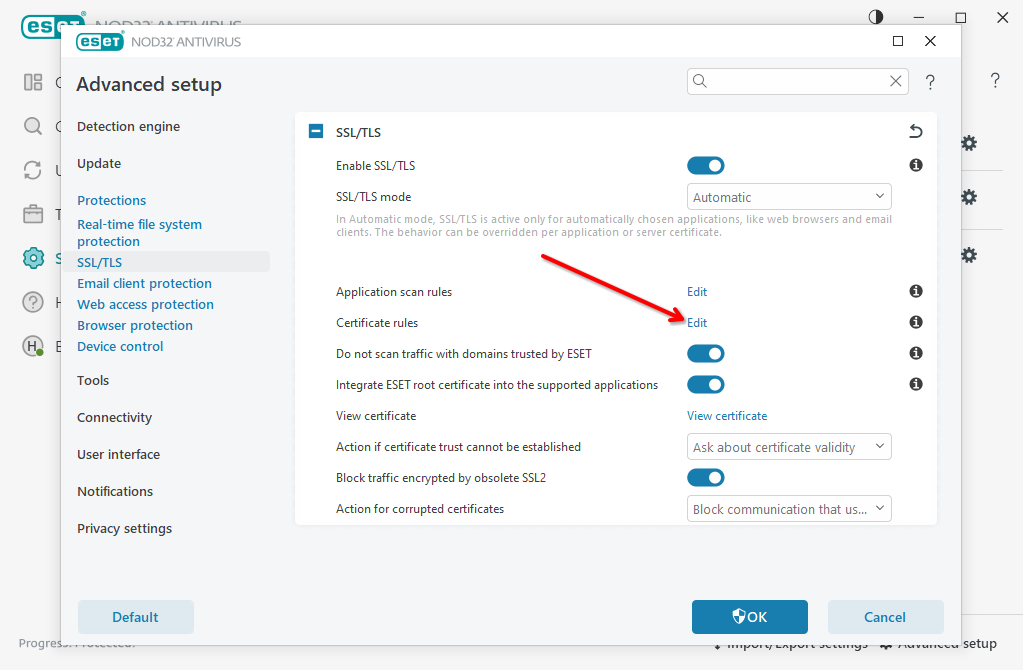The width and height of the screenshot is (1023, 670).
Task: Open the overview icon in main window sidebar
Action: click(33, 82)
